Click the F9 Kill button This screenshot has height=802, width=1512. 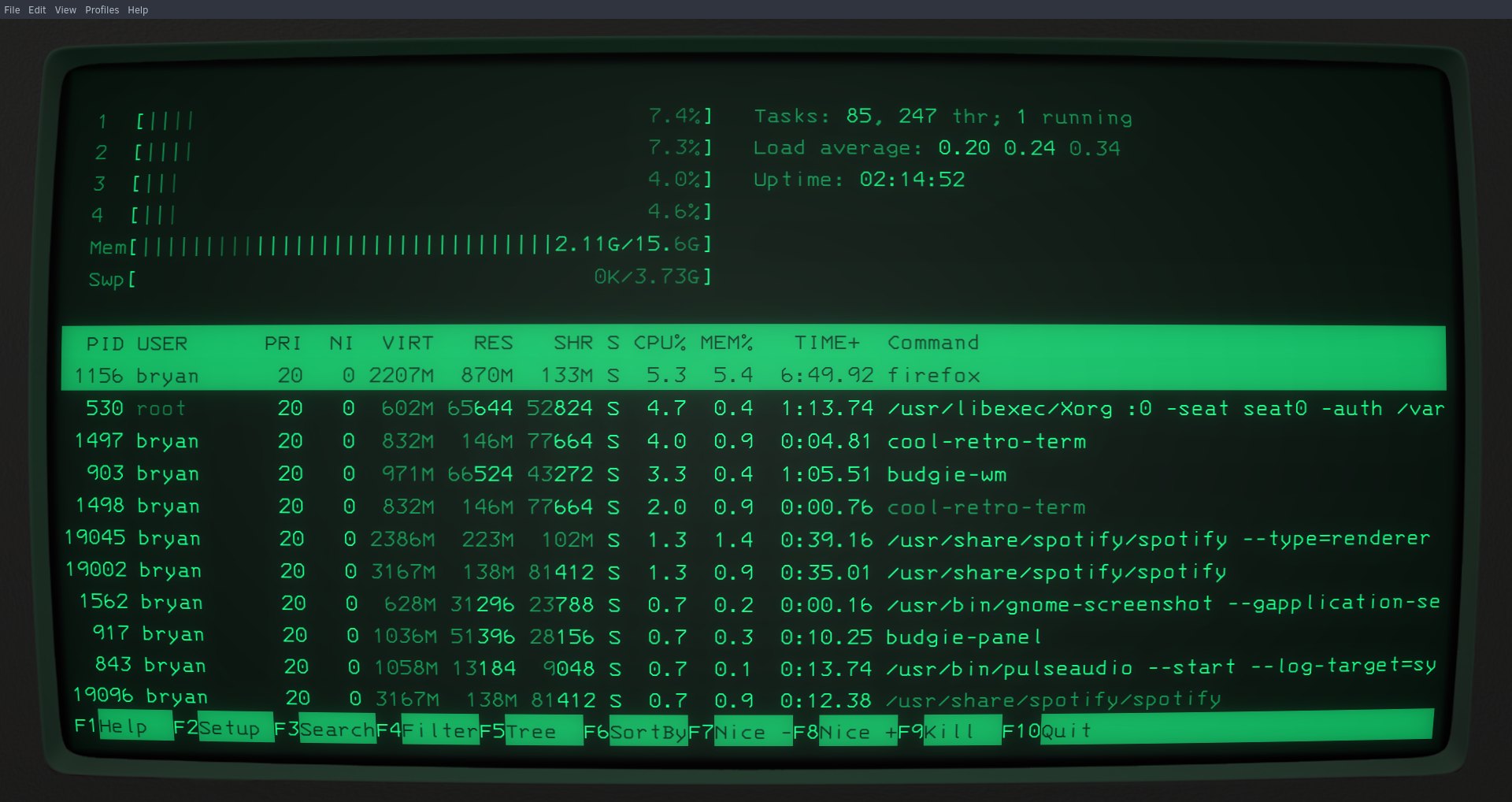[950, 731]
